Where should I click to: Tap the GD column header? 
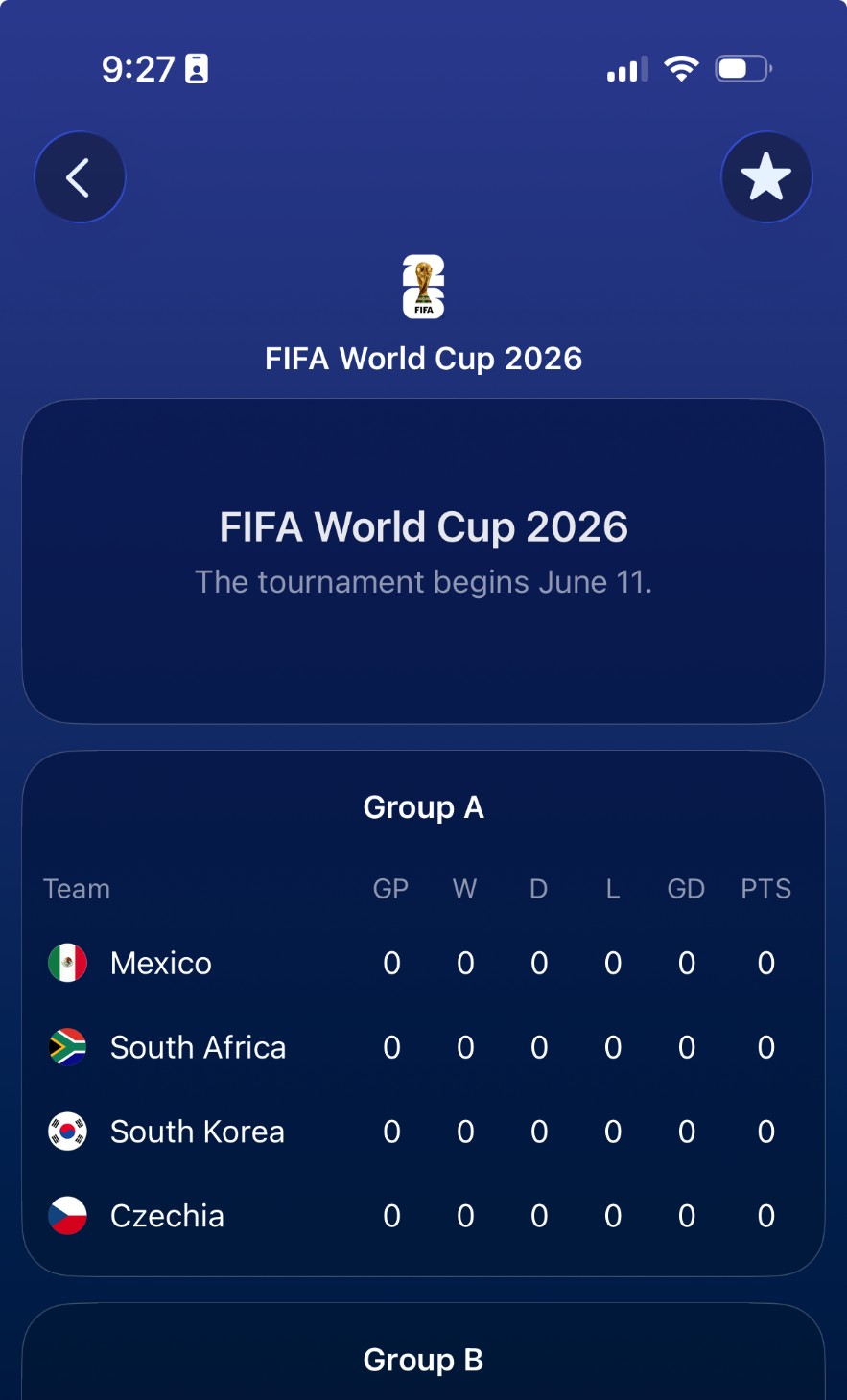click(686, 889)
